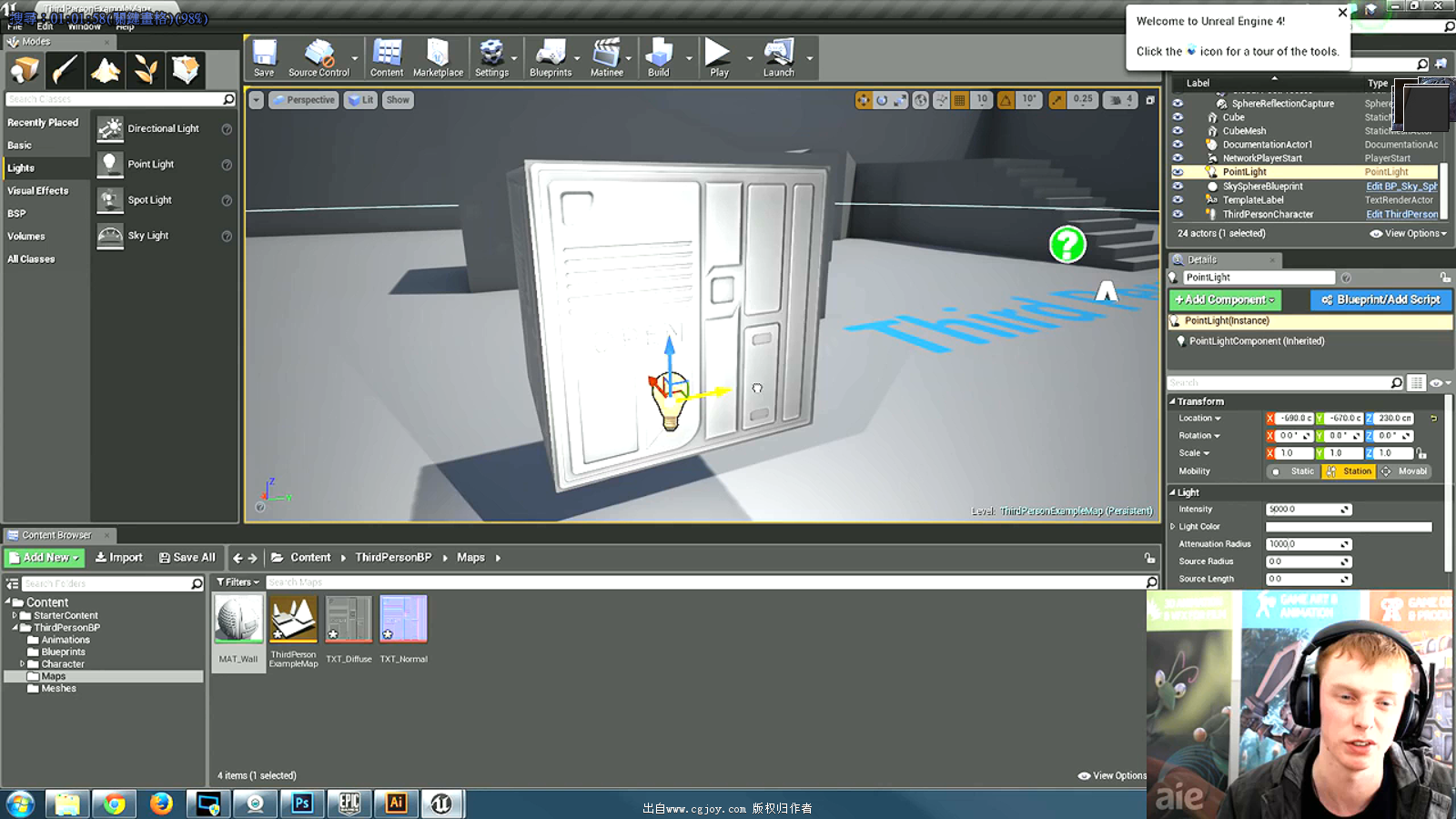Toggle grid snapping in viewport
The image size is (1456, 819).
tap(959, 100)
